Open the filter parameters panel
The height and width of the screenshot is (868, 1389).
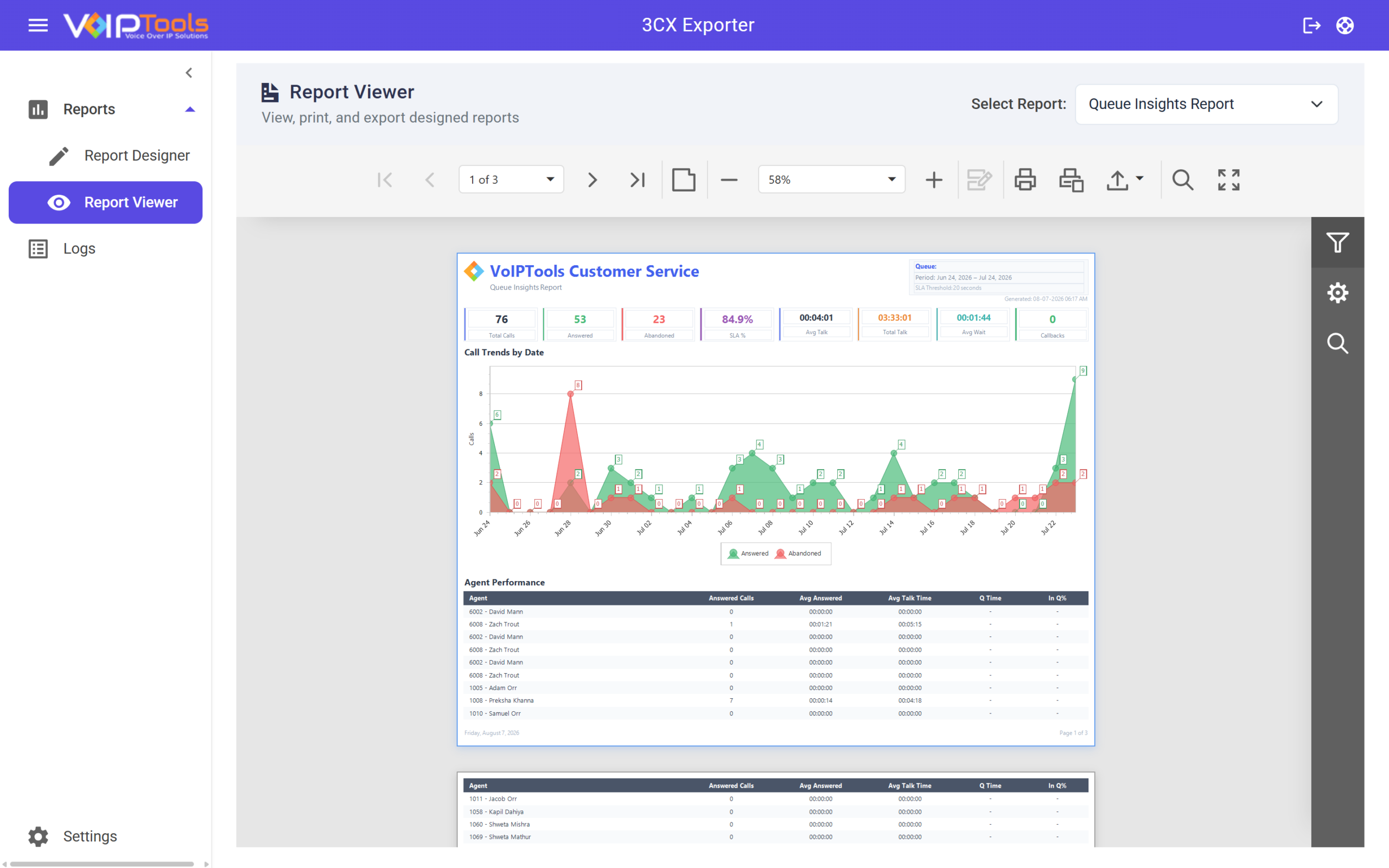click(x=1337, y=242)
